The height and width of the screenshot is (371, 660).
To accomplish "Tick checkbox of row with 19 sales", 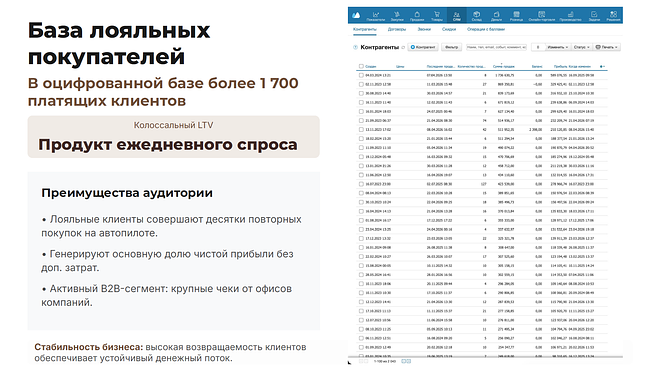I will (x=361, y=148).
